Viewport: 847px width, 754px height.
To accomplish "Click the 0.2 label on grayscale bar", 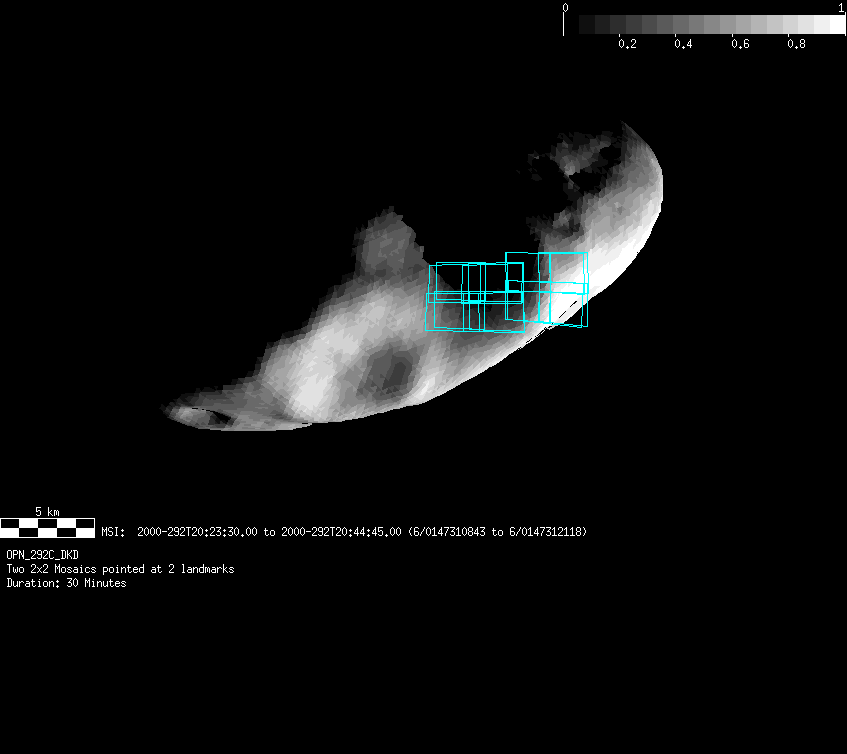I will (x=627, y=44).
